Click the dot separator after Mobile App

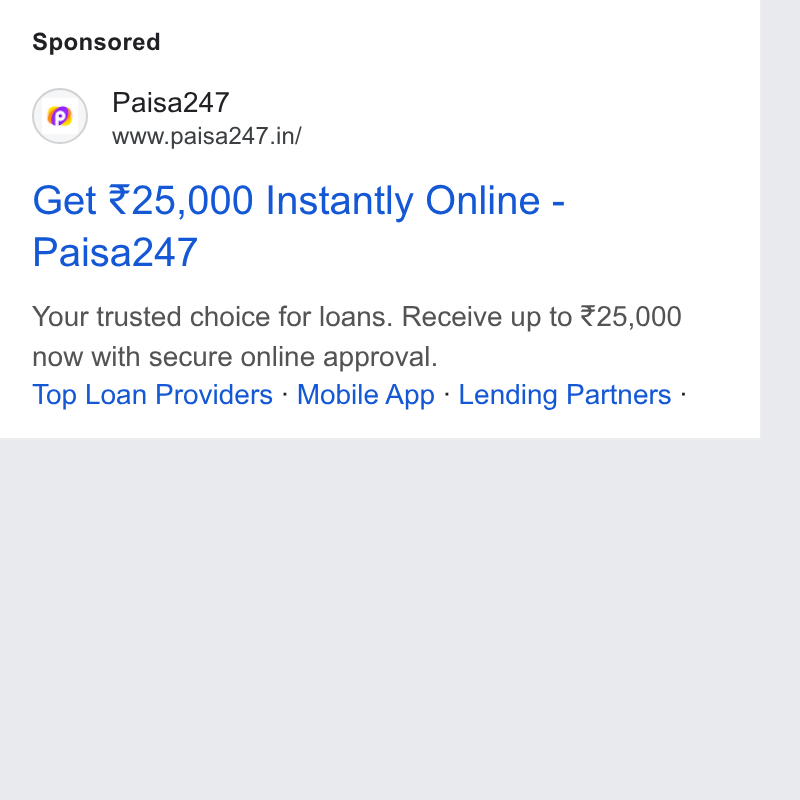[x=447, y=394]
